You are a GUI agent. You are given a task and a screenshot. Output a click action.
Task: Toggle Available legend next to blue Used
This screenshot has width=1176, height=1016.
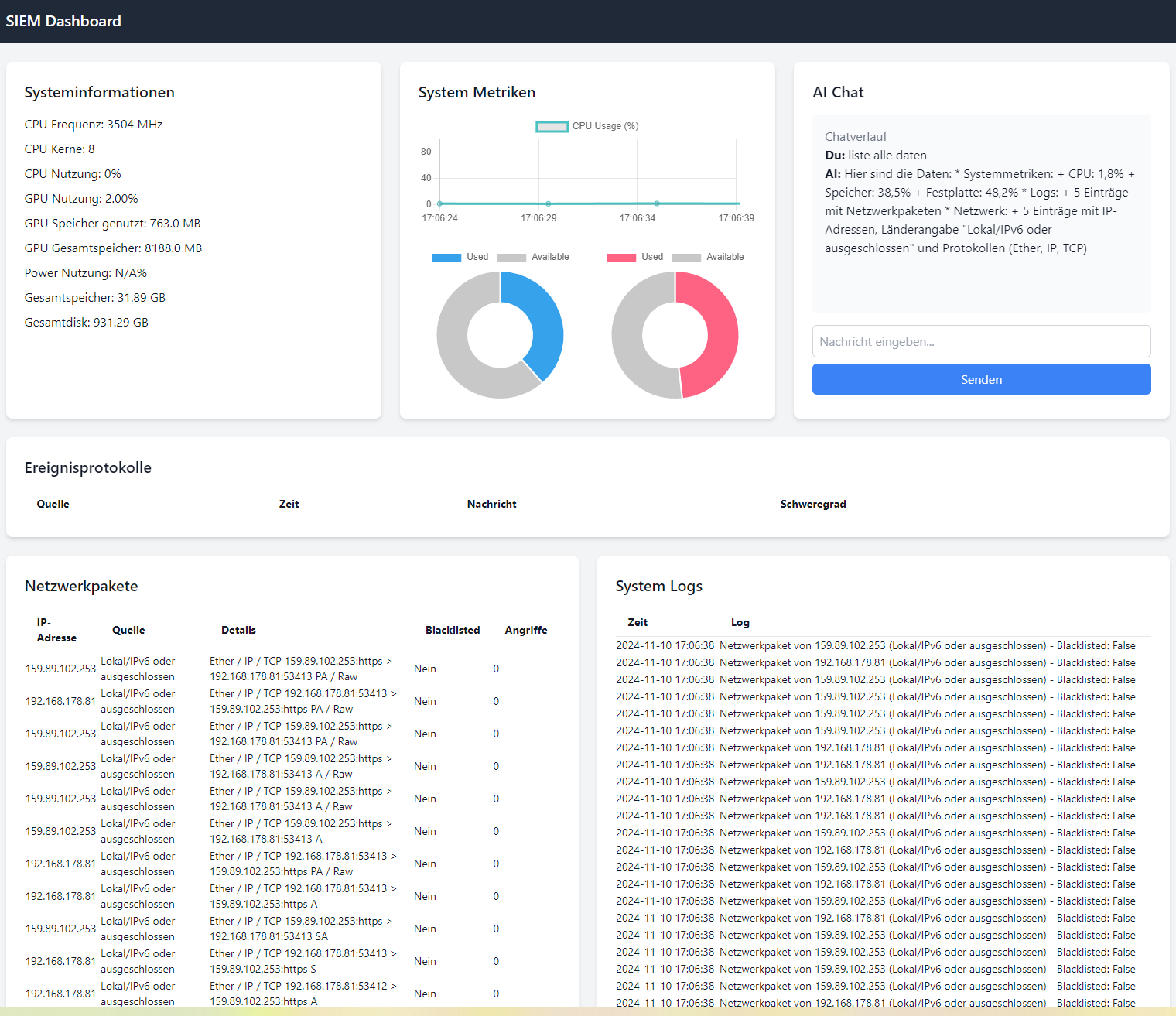tap(533, 257)
